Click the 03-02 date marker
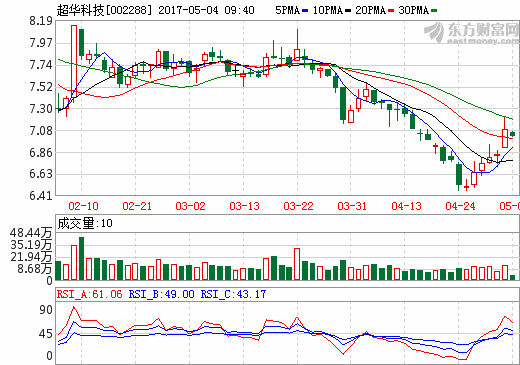The width and height of the screenshot is (520, 365). coord(191,206)
